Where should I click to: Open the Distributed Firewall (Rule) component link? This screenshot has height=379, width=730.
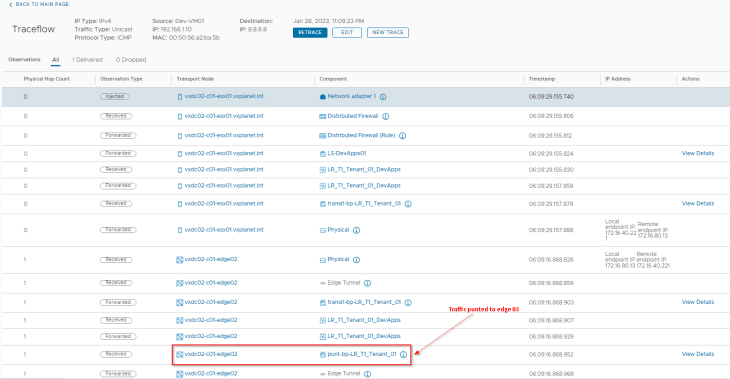coord(361,135)
